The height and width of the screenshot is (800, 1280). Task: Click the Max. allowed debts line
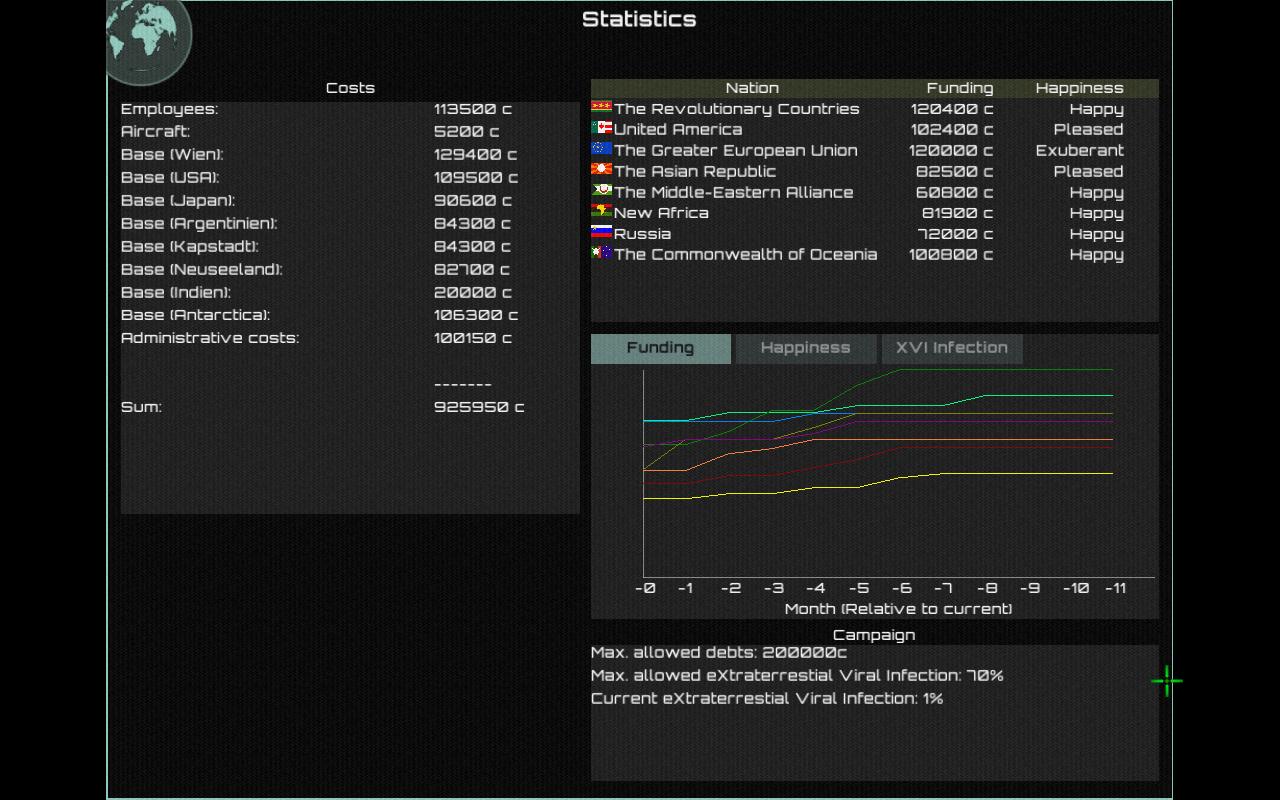[x=719, y=653]
